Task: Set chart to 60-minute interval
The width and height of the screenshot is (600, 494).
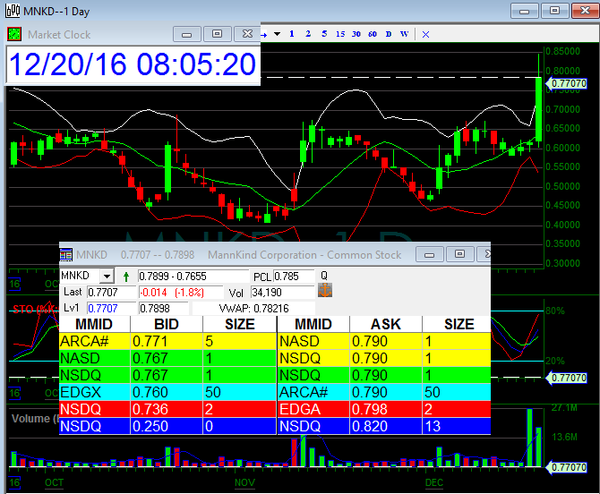Action: coord(372,34)
